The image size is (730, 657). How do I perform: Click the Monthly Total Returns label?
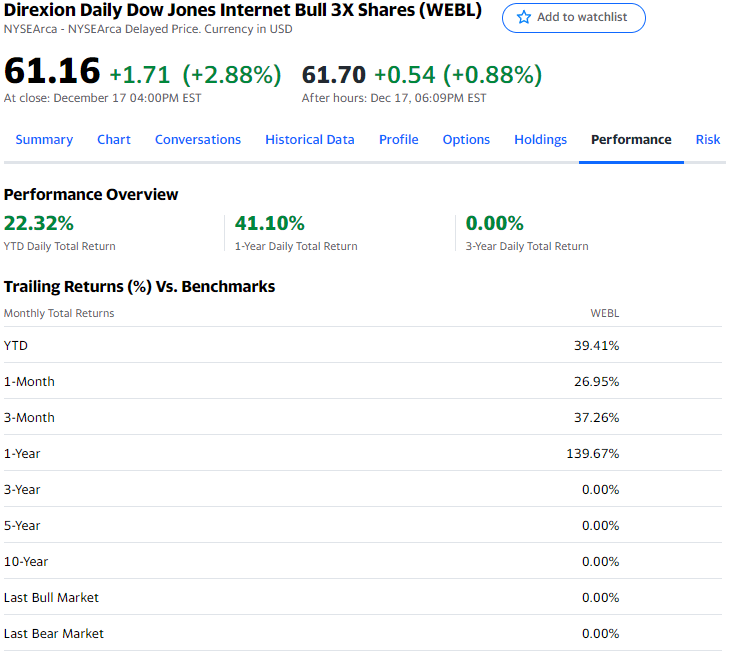(x=59, y=313)
